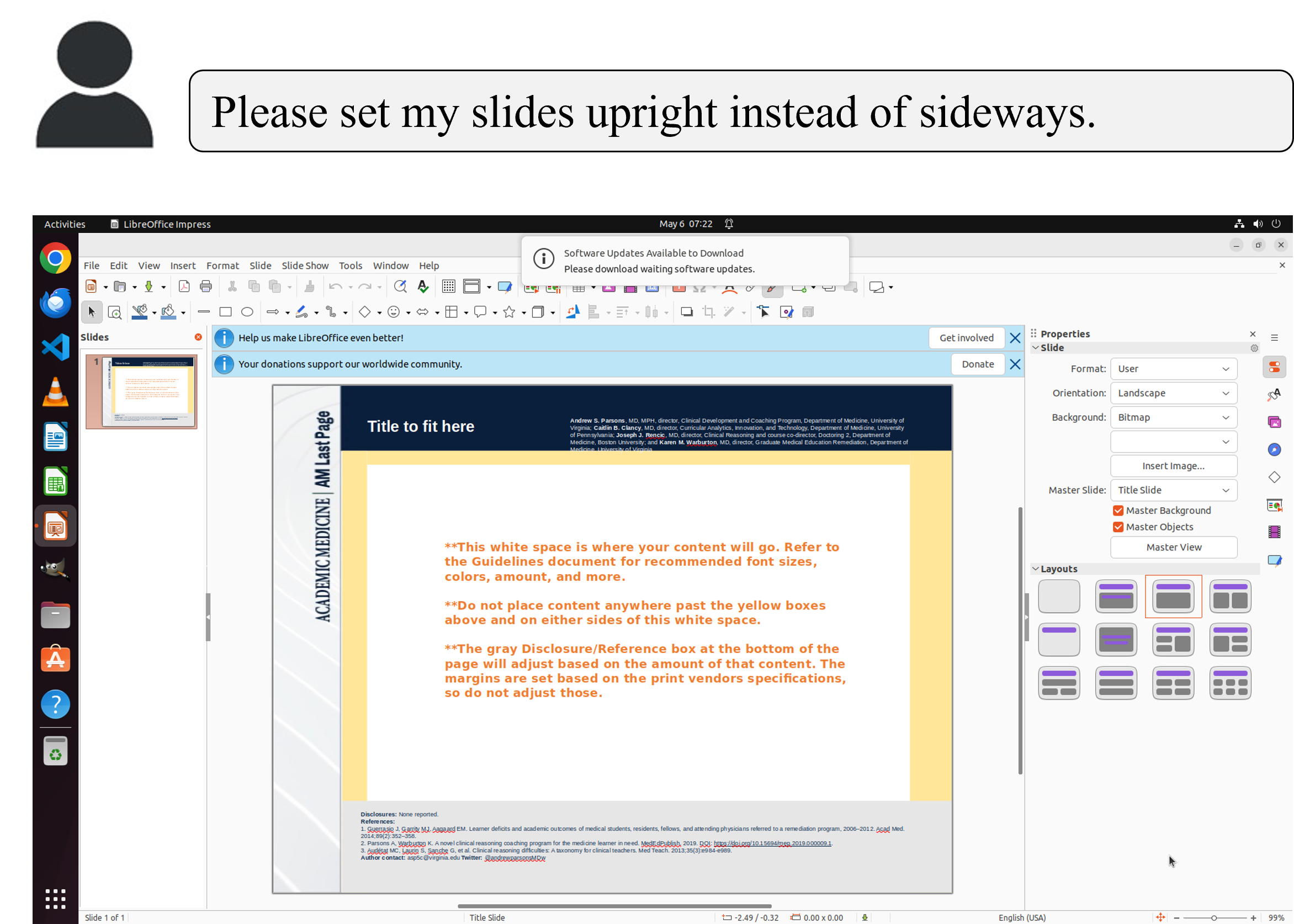Image resolution: width=1294 pixels, height=924 pixels.
Task: Uncheck the Master Objects checkbox
Action: pos(1117,527)
